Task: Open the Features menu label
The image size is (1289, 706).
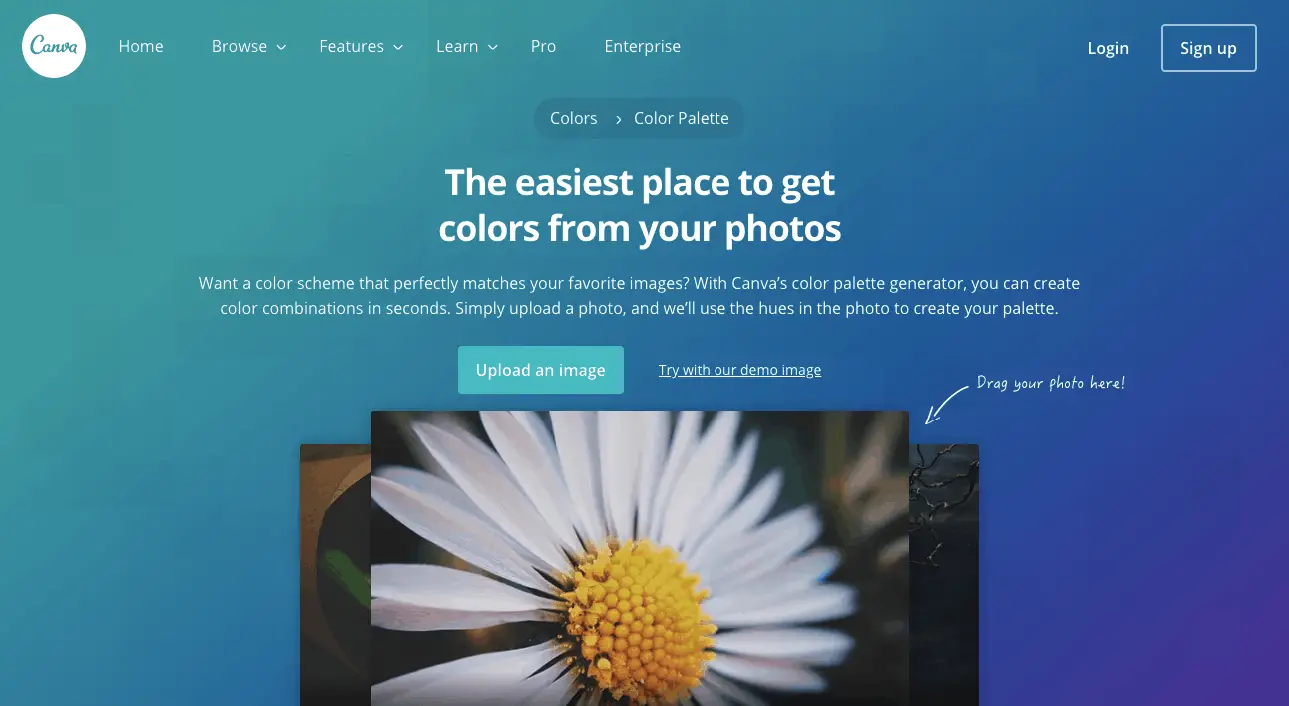Action: [351, 46]
